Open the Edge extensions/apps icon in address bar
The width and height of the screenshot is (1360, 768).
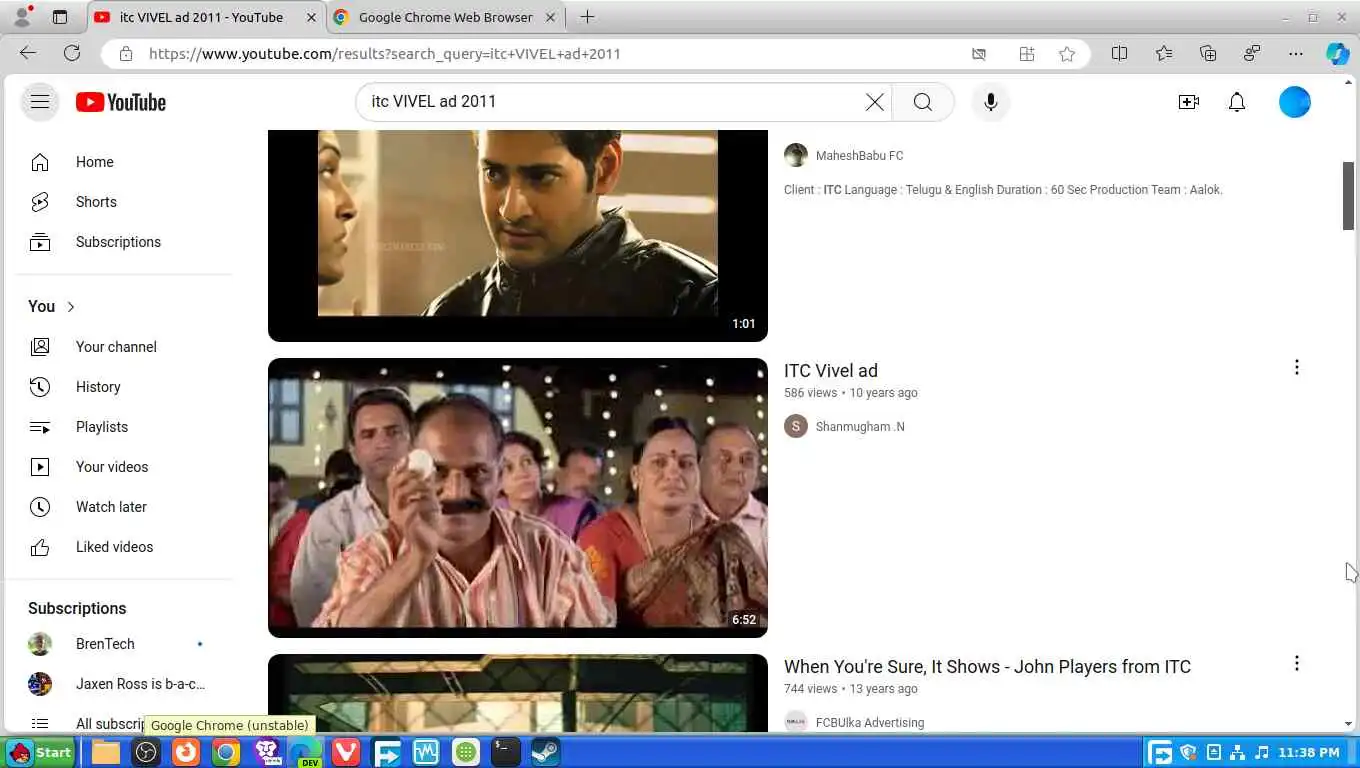coord(1026,54)
